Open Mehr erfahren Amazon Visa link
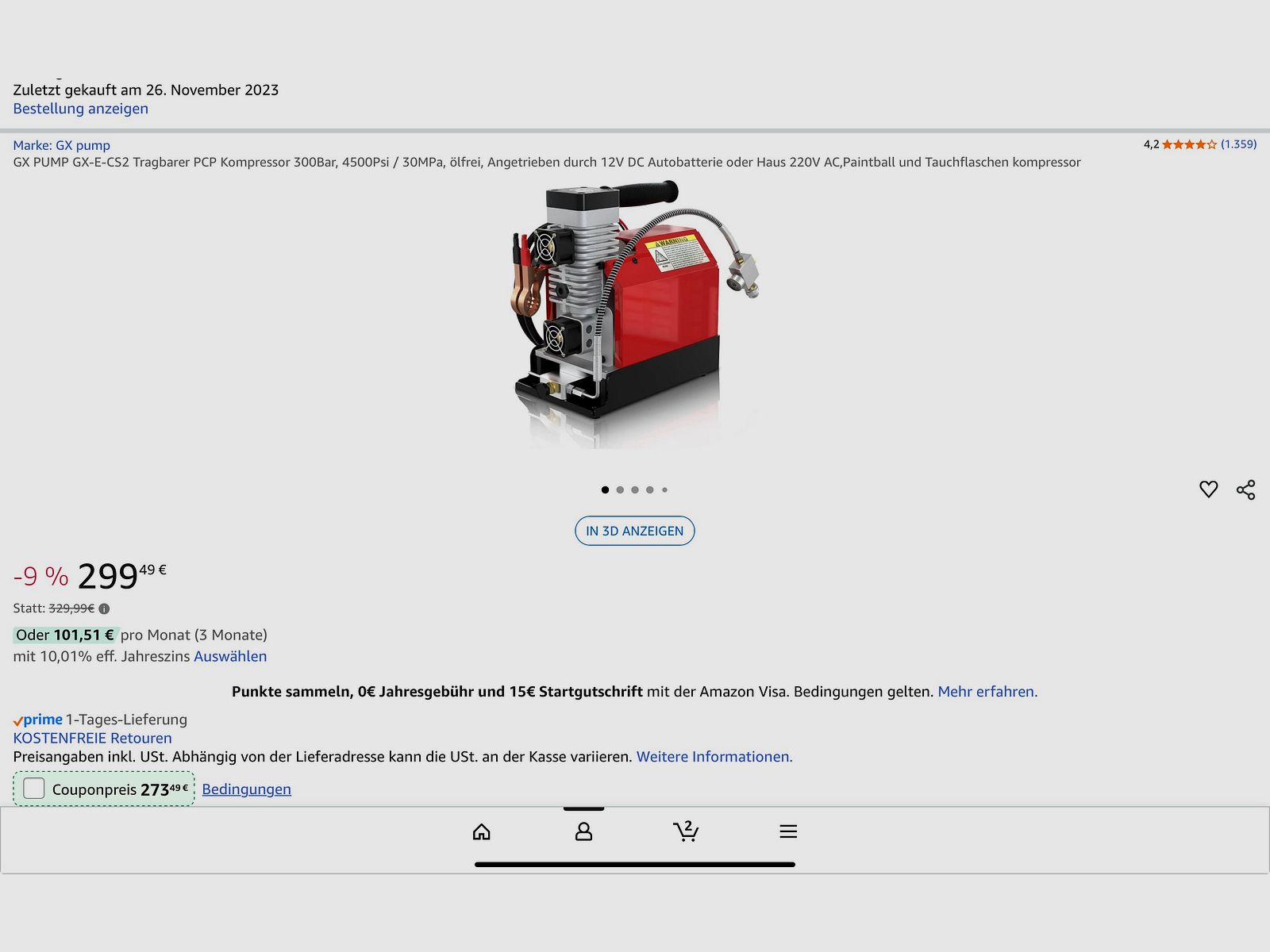 (x=987, y=692)
